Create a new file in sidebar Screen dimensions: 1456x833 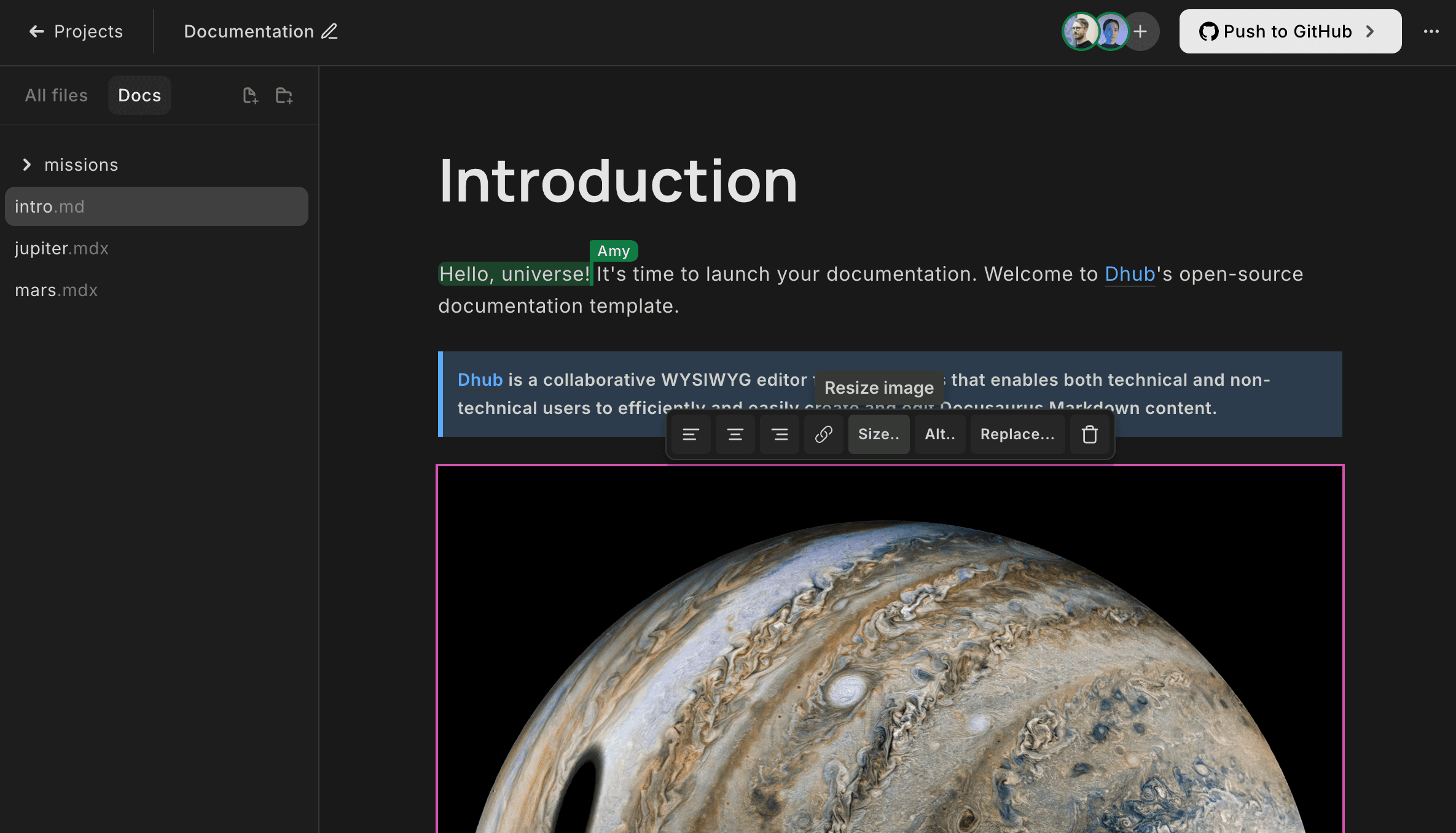250,95
